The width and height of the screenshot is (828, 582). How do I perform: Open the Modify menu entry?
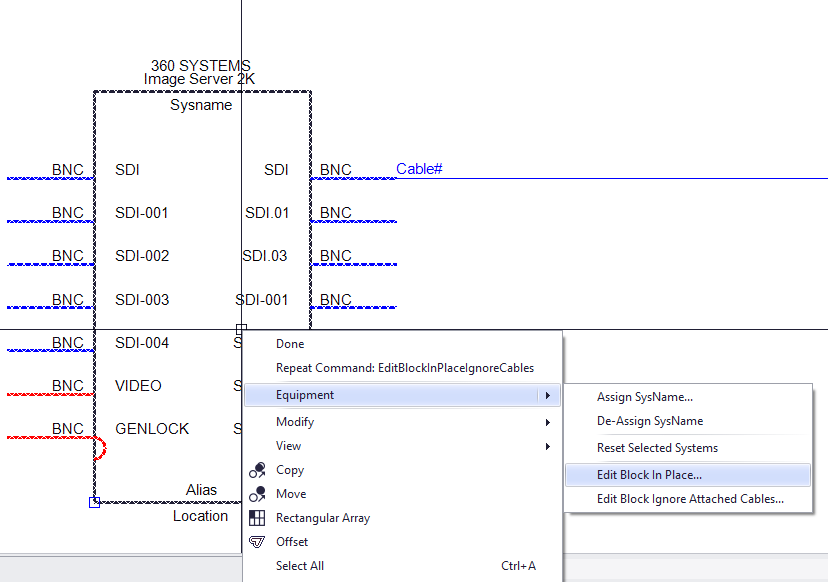coord(402,422)
